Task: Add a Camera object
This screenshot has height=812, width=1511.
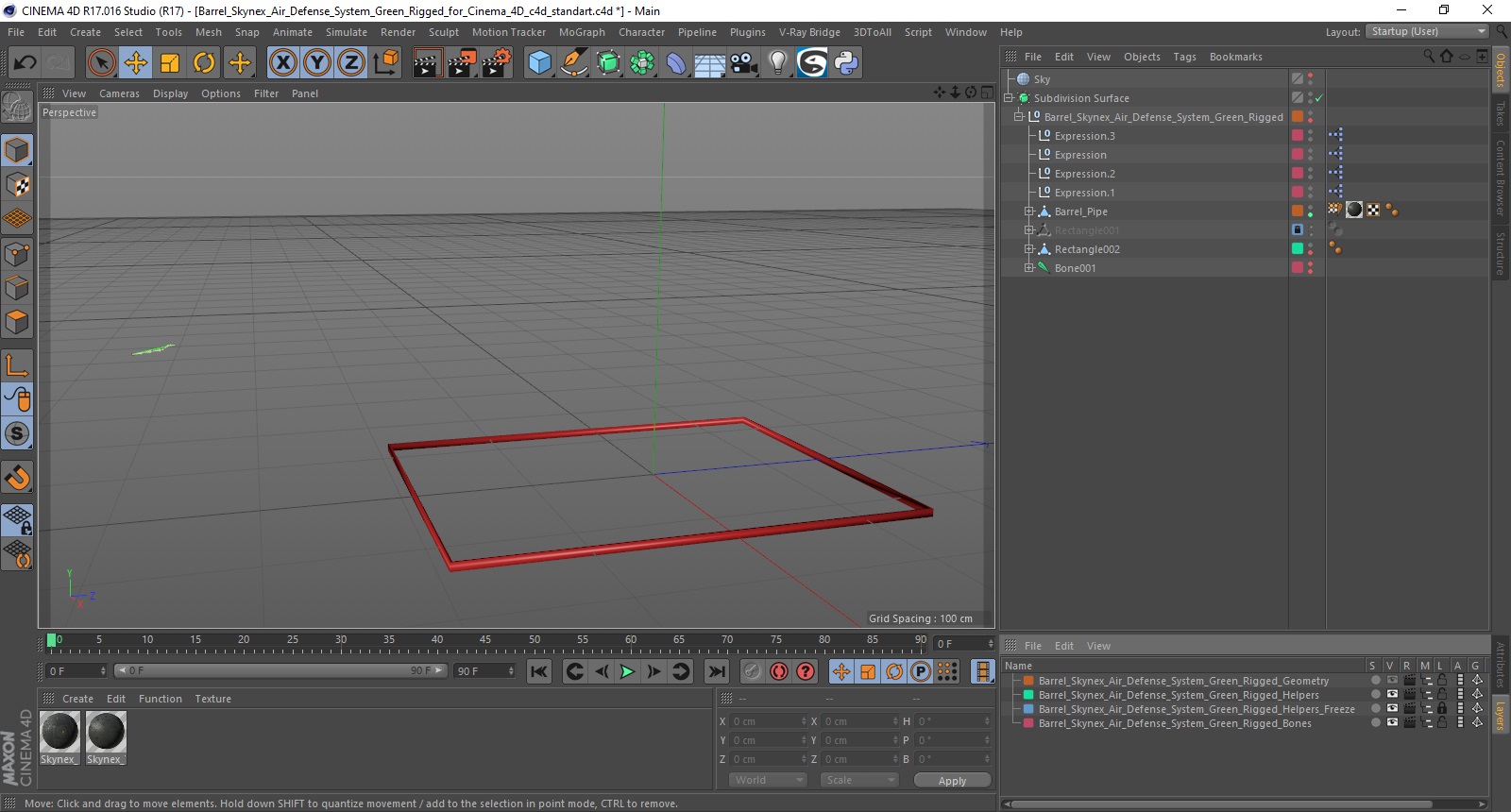Action: (x=744, y=63)
